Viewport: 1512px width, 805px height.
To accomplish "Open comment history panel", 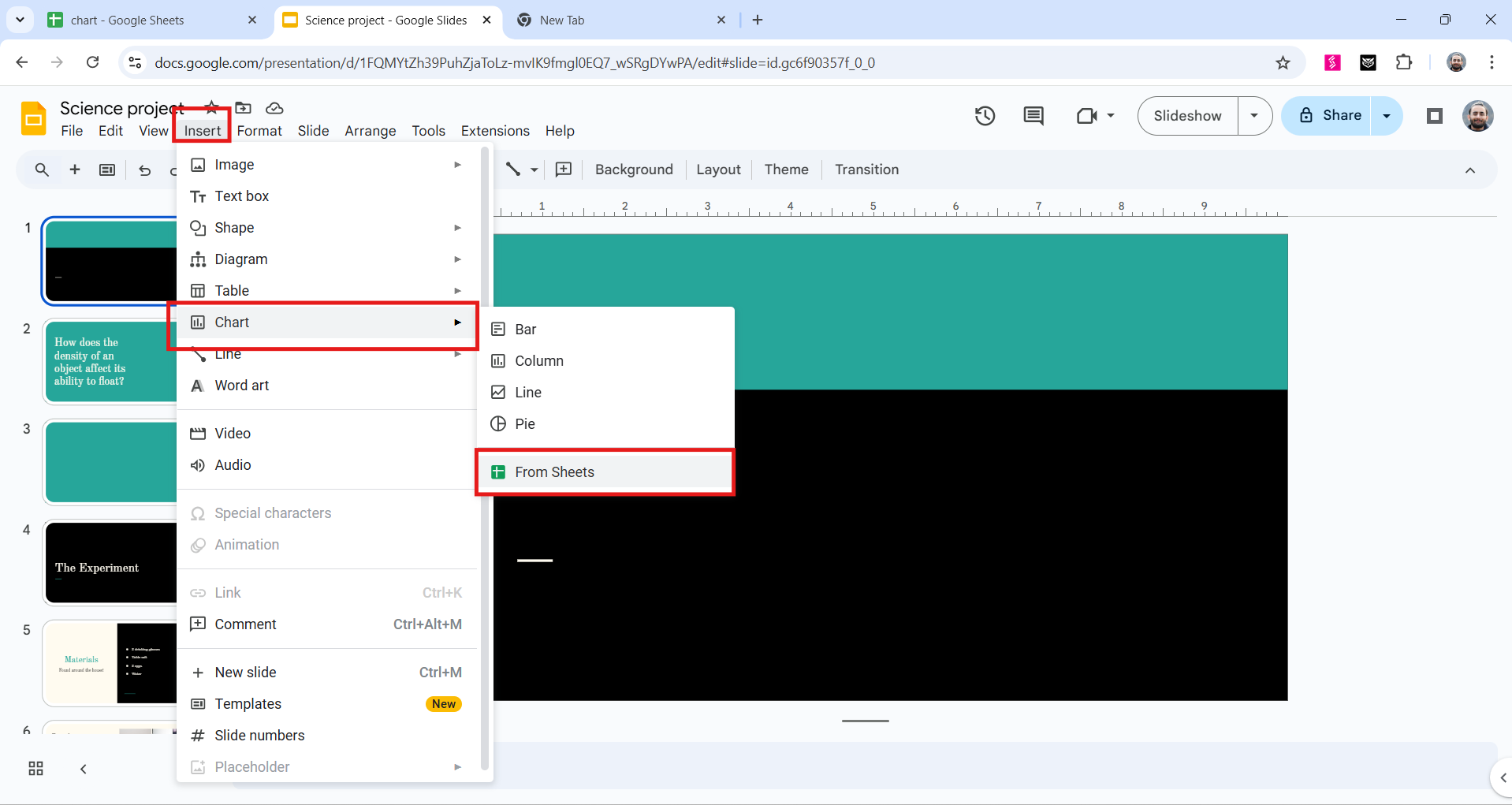I will point(1033,115).
